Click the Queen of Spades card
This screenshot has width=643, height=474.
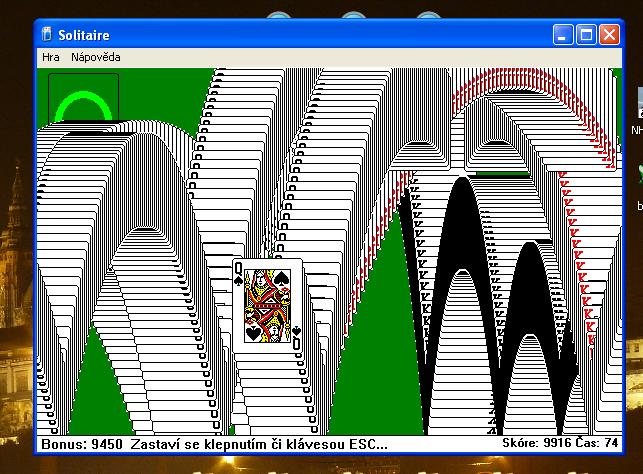[268, 305]
